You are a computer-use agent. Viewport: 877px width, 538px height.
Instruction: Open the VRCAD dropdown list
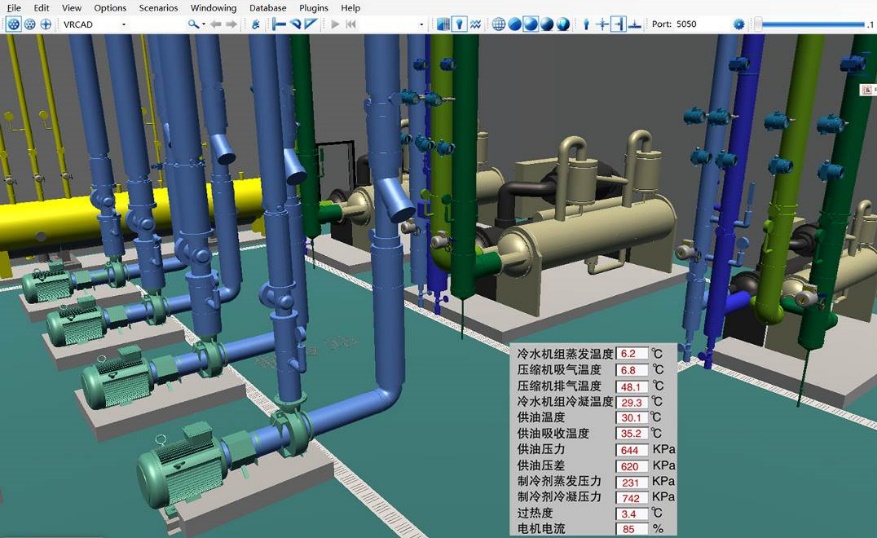[123, 24]
